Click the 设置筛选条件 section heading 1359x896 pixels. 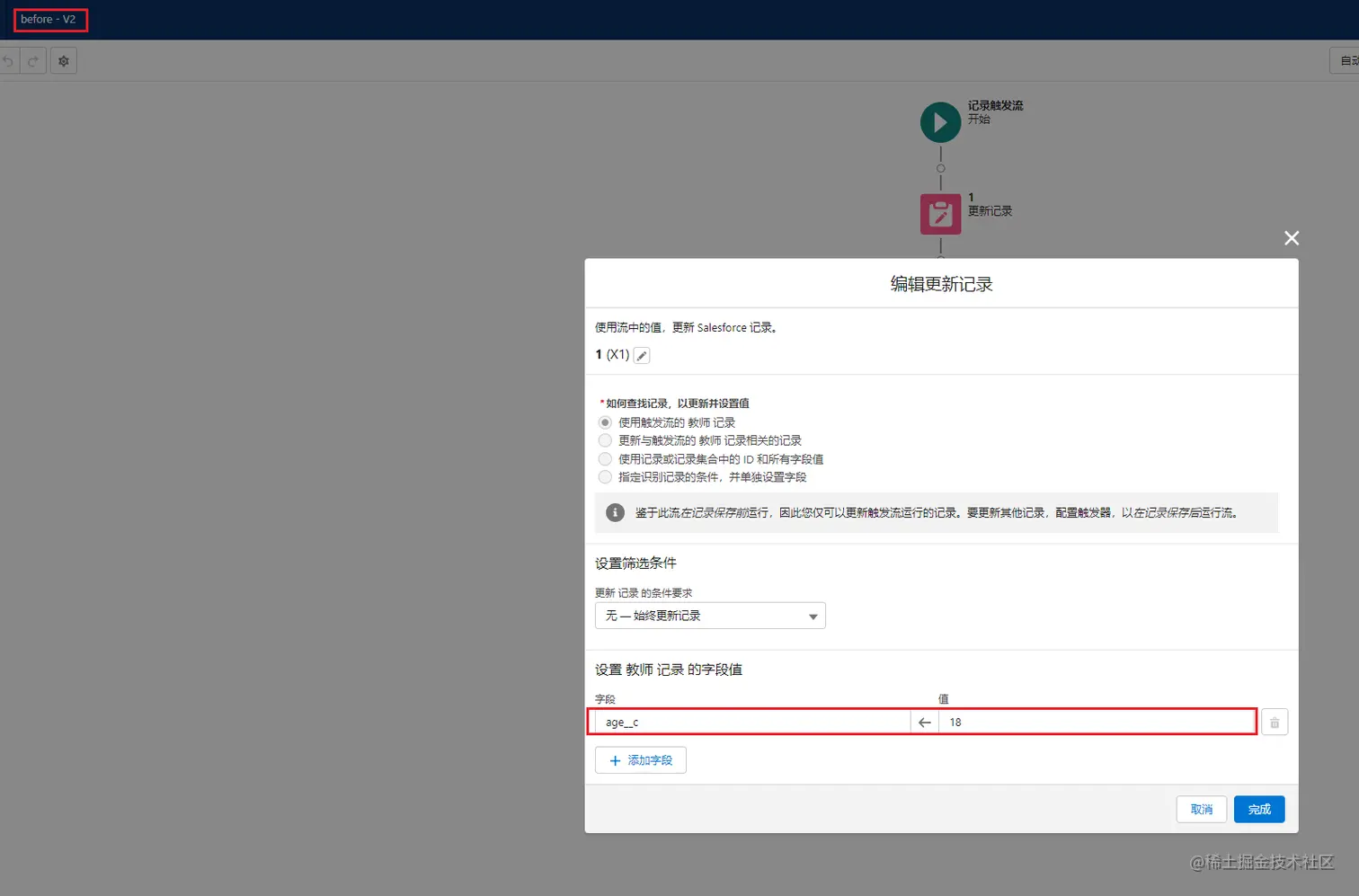[635, 563]
